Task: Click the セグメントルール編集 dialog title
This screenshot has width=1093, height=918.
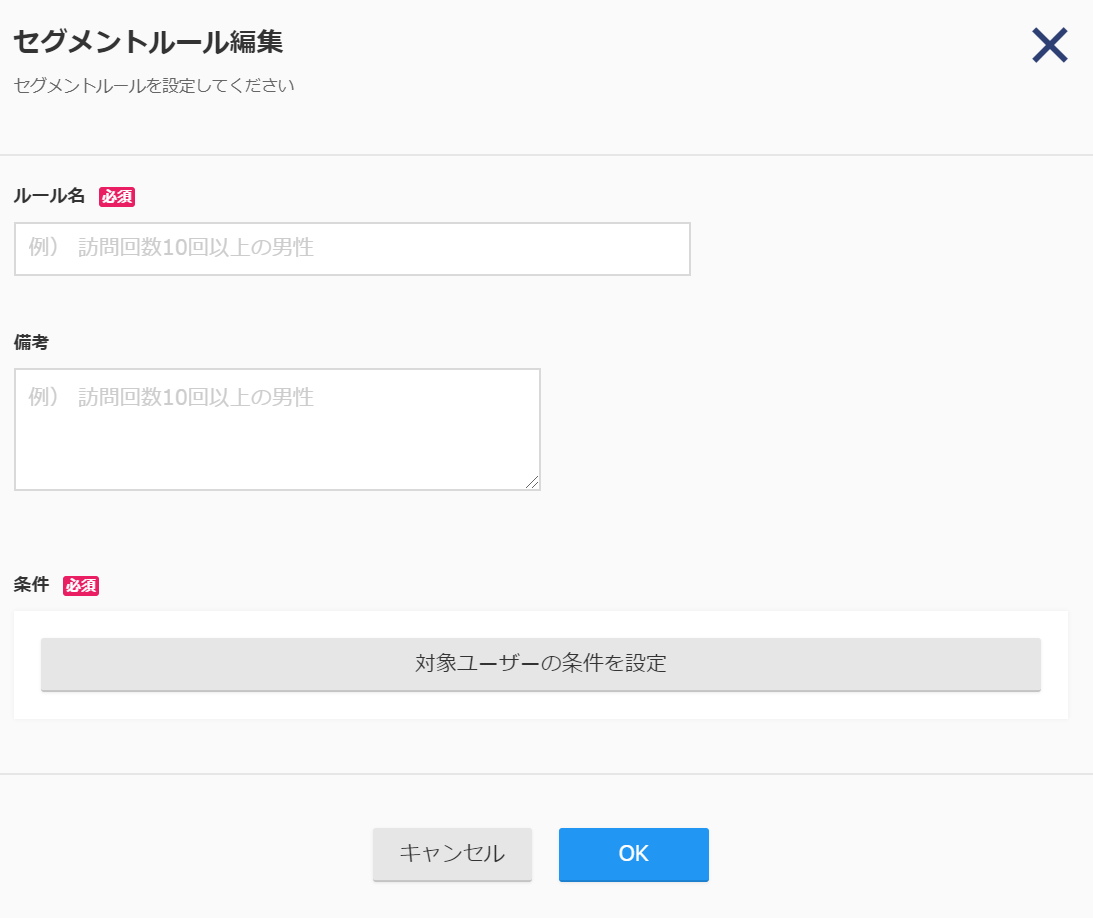Action: coord(148,42)
